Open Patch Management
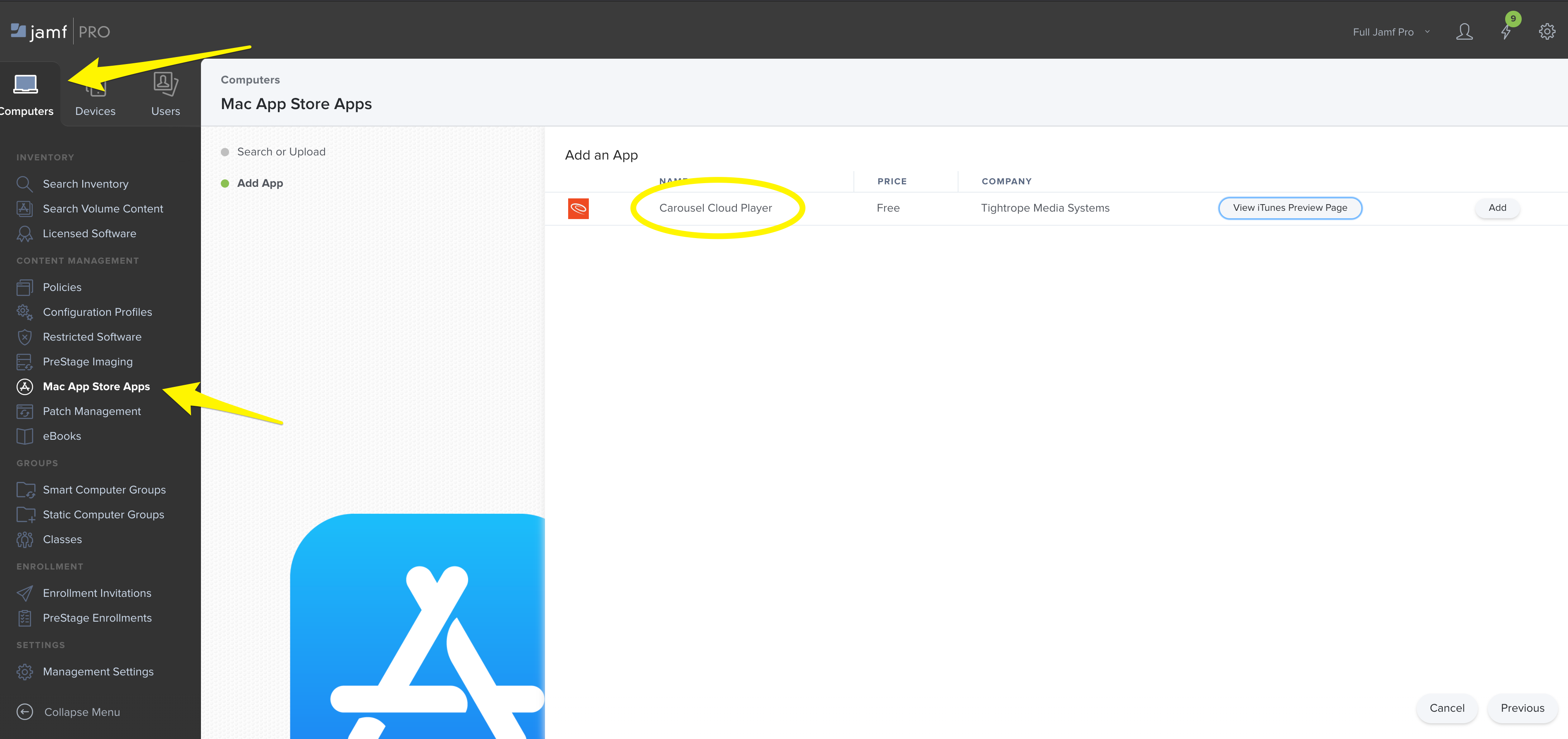Screen dimensions: 1568x739 (x=91, y=412)
